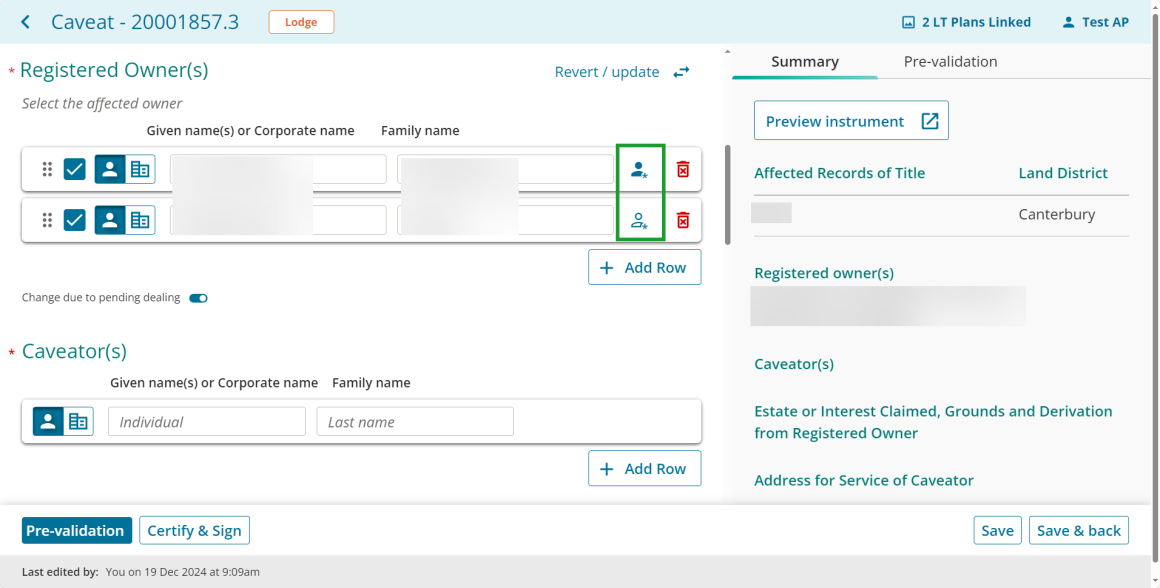Switch to the Pre-validation tab
Viewport: 1160px width, 588px height.
tap(951, 61)
